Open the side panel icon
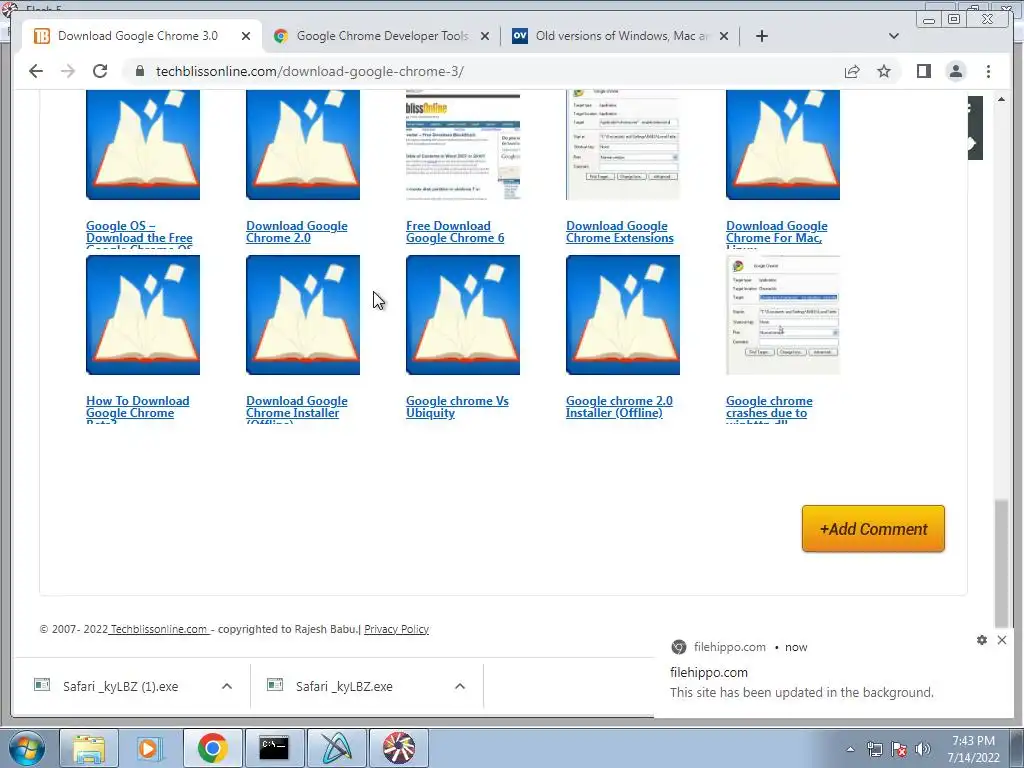Image resolution: width=1024 pixels, height=768 pixels. point(923,71)
